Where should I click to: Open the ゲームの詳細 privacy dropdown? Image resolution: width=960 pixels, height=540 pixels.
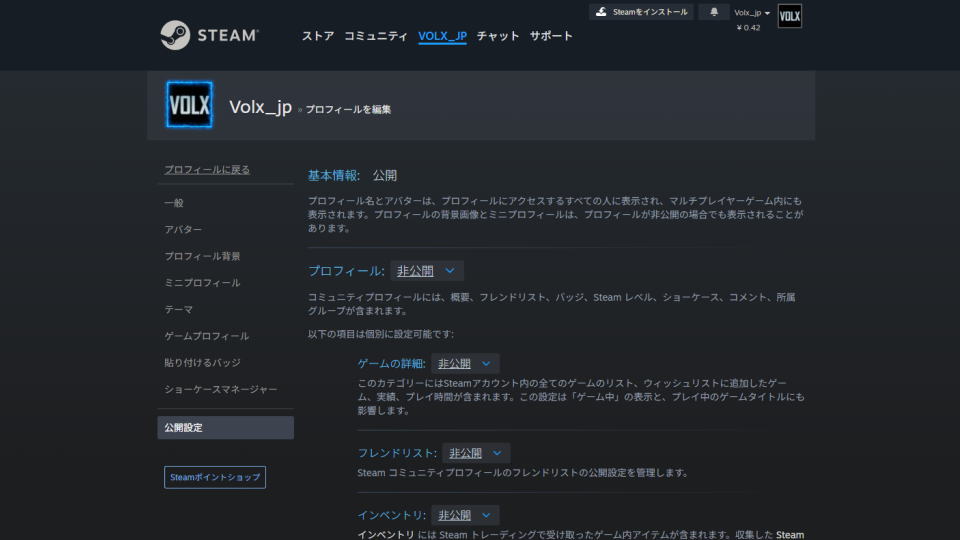[x=465, y=364]
